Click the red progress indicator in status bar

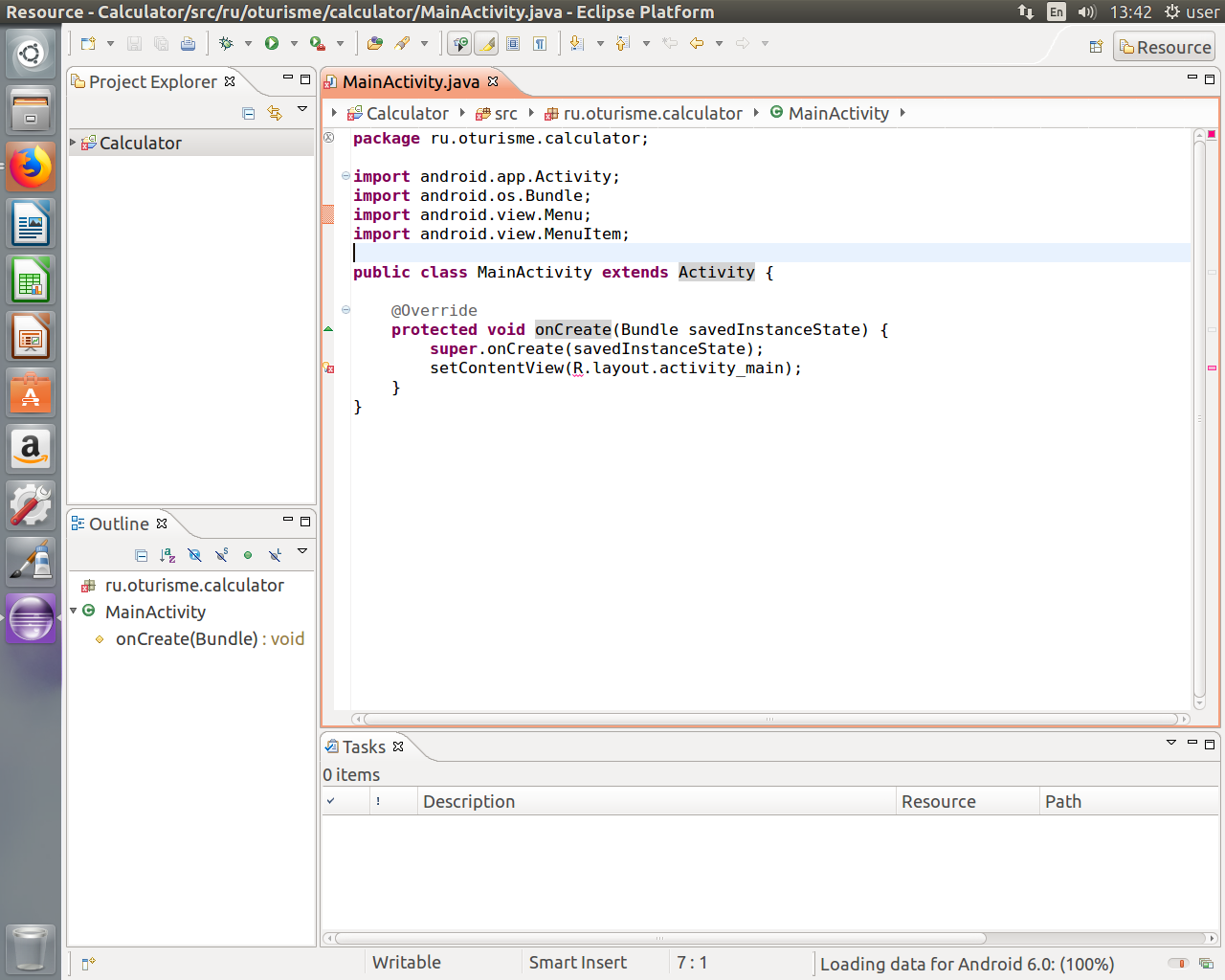1178,964
